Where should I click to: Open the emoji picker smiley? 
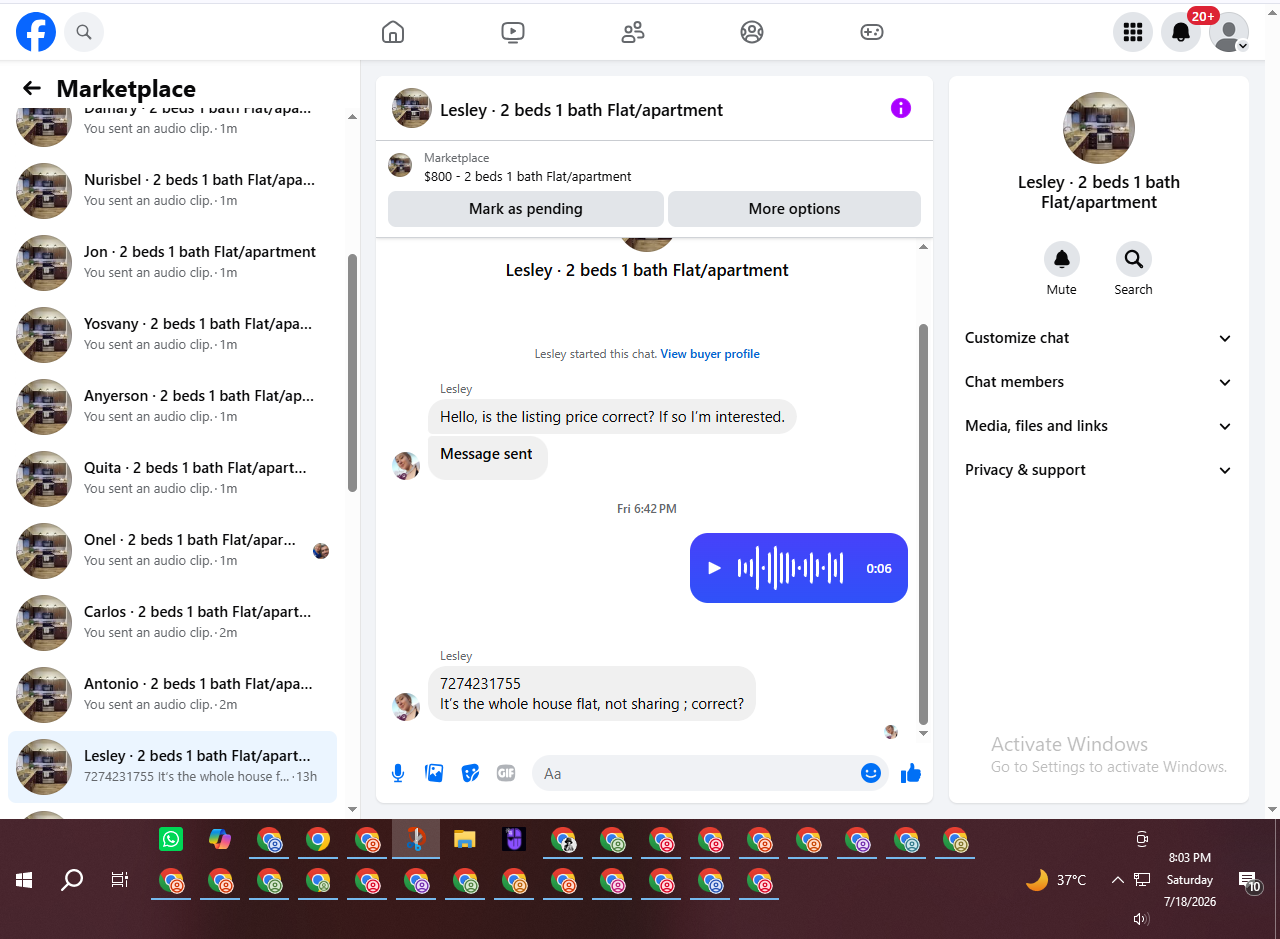pyautogui.click(x=871, y=773)
